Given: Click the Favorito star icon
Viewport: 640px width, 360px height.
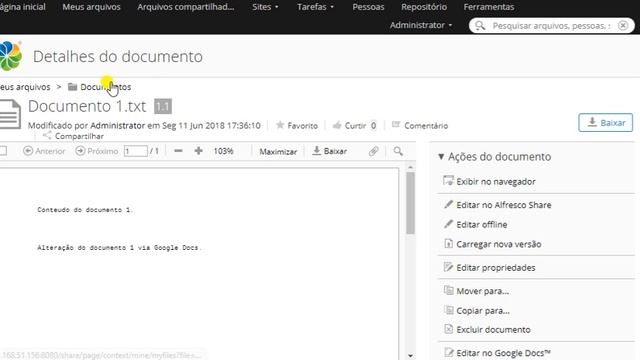Looking at the screenshot, I should tap(280, 125).
